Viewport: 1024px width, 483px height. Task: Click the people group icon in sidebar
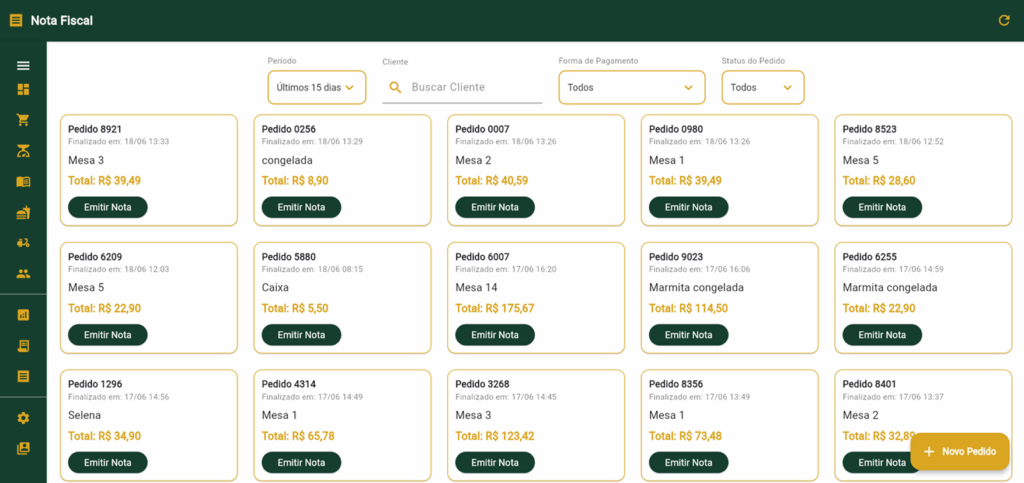23,273
